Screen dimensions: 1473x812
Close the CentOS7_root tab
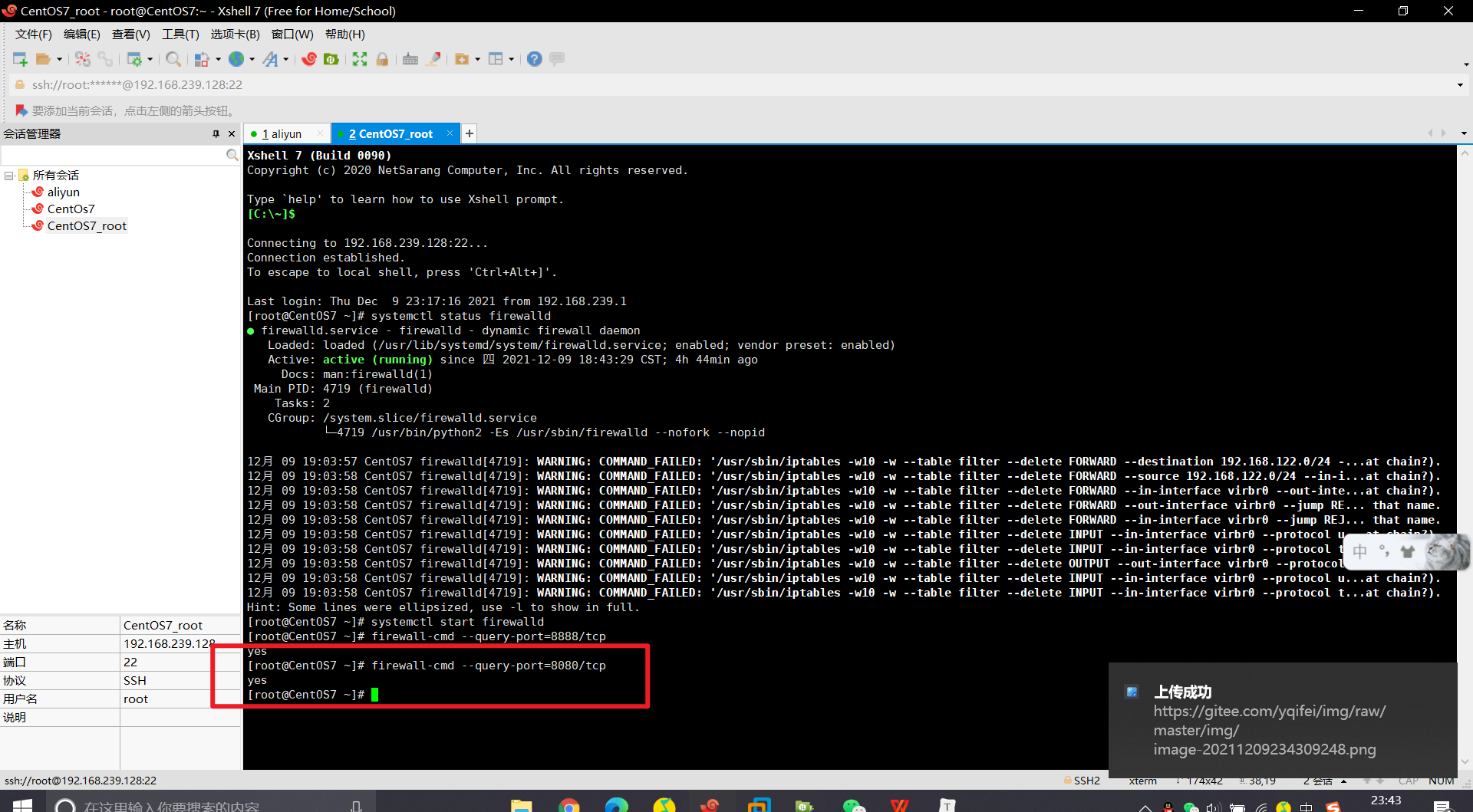(x=450, y=133)
